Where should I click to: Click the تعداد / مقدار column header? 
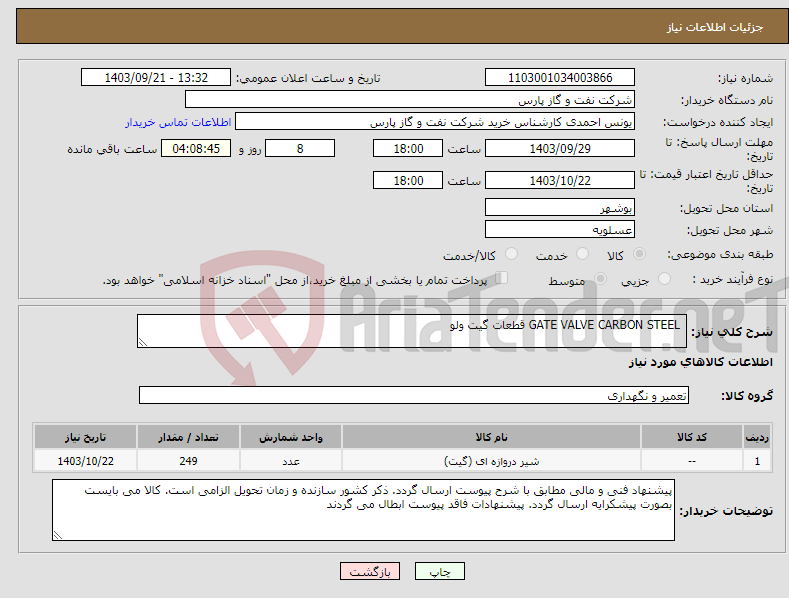point(188,437)
